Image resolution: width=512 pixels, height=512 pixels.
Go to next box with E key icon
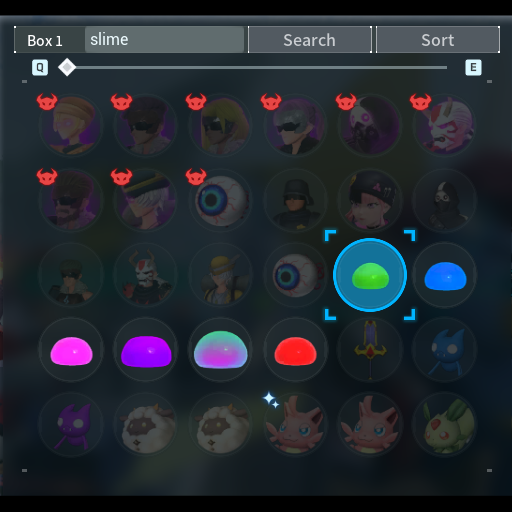[x=473, y=68]
